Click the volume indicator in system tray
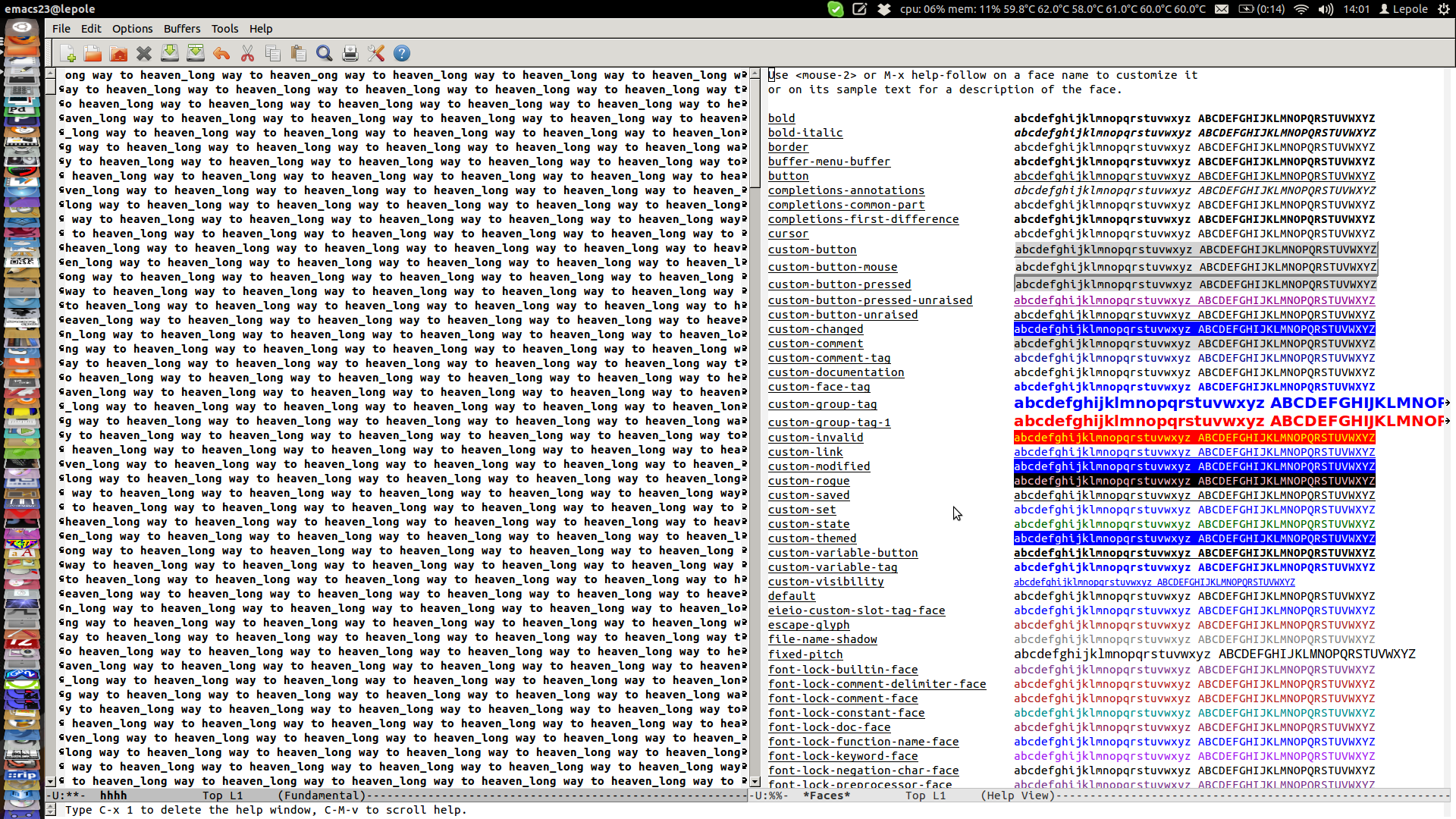This screenshot has width=1456, height=819. click(1326, 9)
